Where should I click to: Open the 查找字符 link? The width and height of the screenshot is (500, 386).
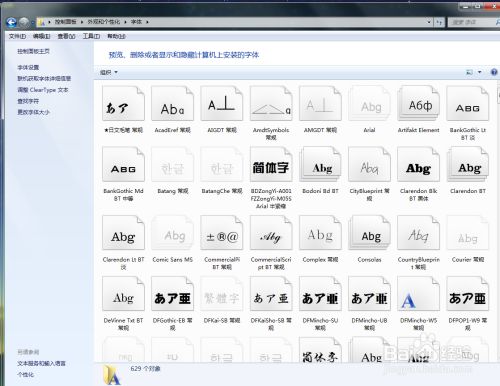pyautogui.click(x=28, y=101)
